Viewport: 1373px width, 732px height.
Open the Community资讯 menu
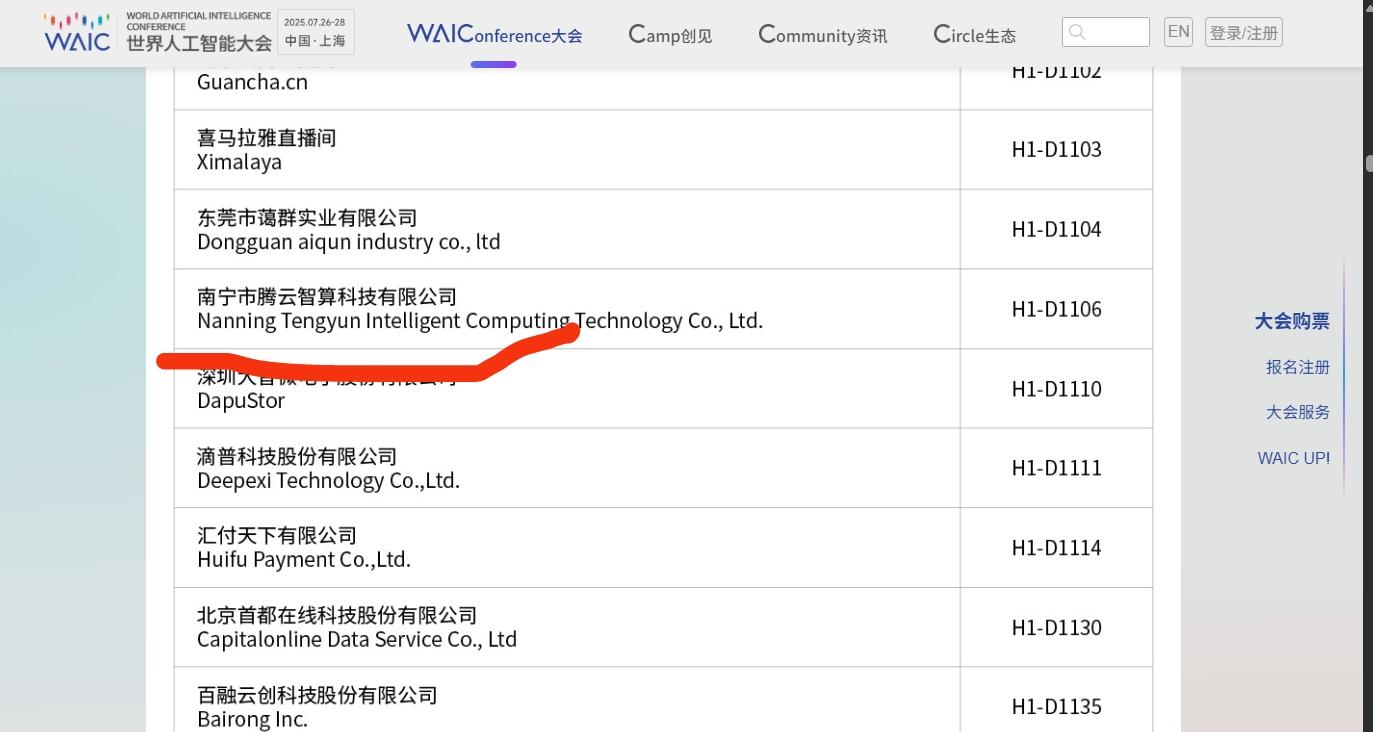pyautogui.click(x=822, y=34)
